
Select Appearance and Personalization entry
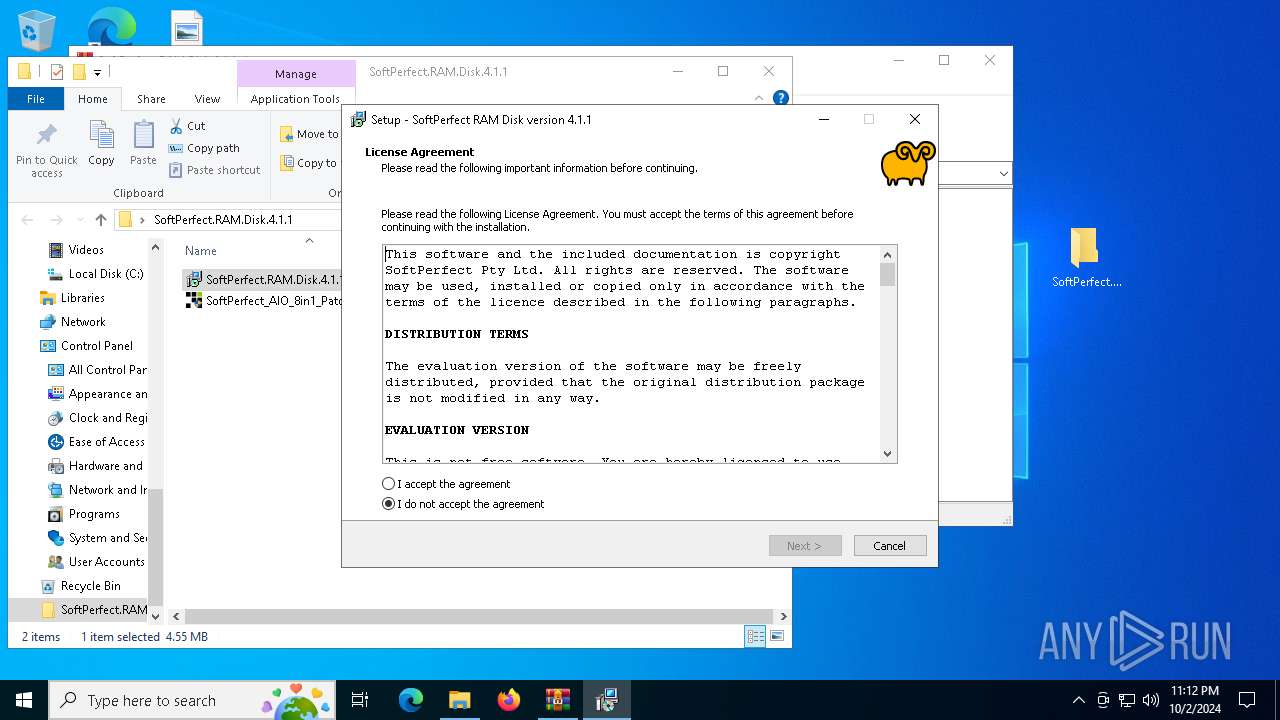point(97,394)
